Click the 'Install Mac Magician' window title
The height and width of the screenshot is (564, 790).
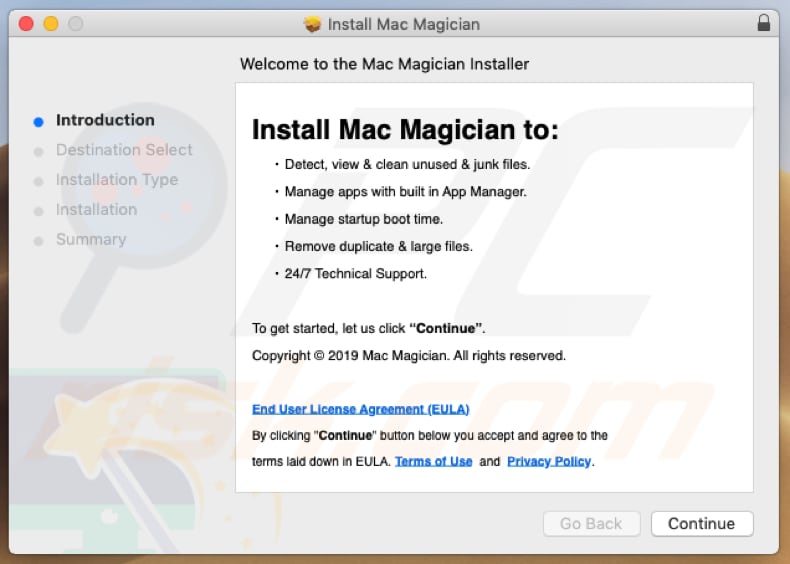[x=404, y=24]
